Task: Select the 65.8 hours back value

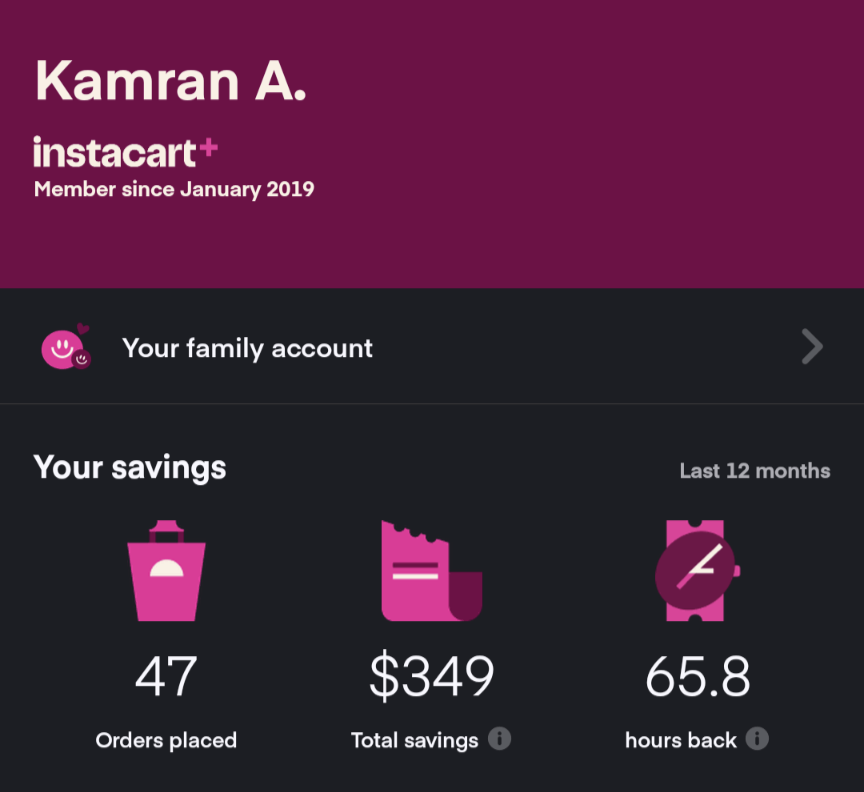Action: (x=697, y=676)
